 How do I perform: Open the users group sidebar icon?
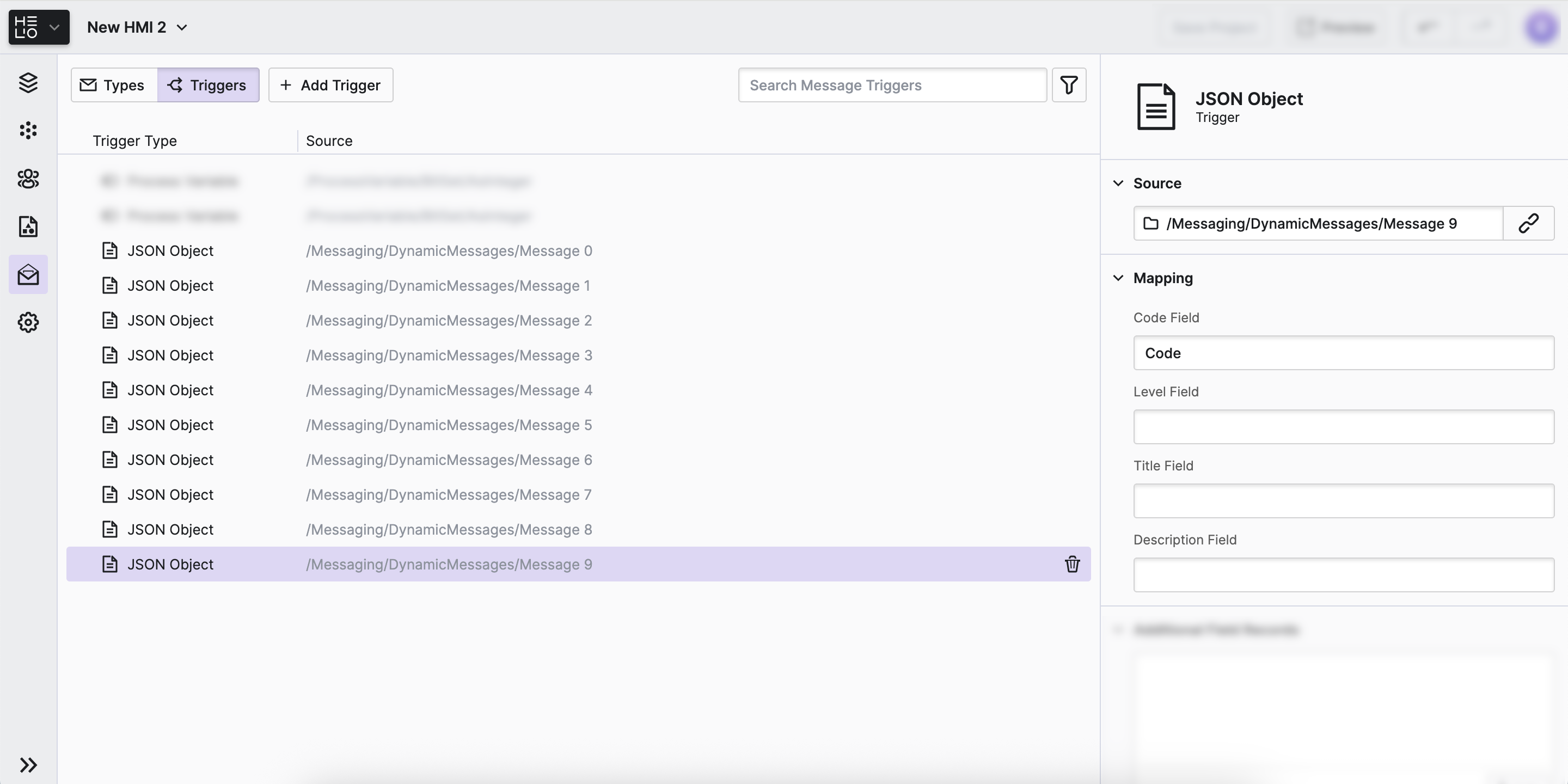[28, 179]
